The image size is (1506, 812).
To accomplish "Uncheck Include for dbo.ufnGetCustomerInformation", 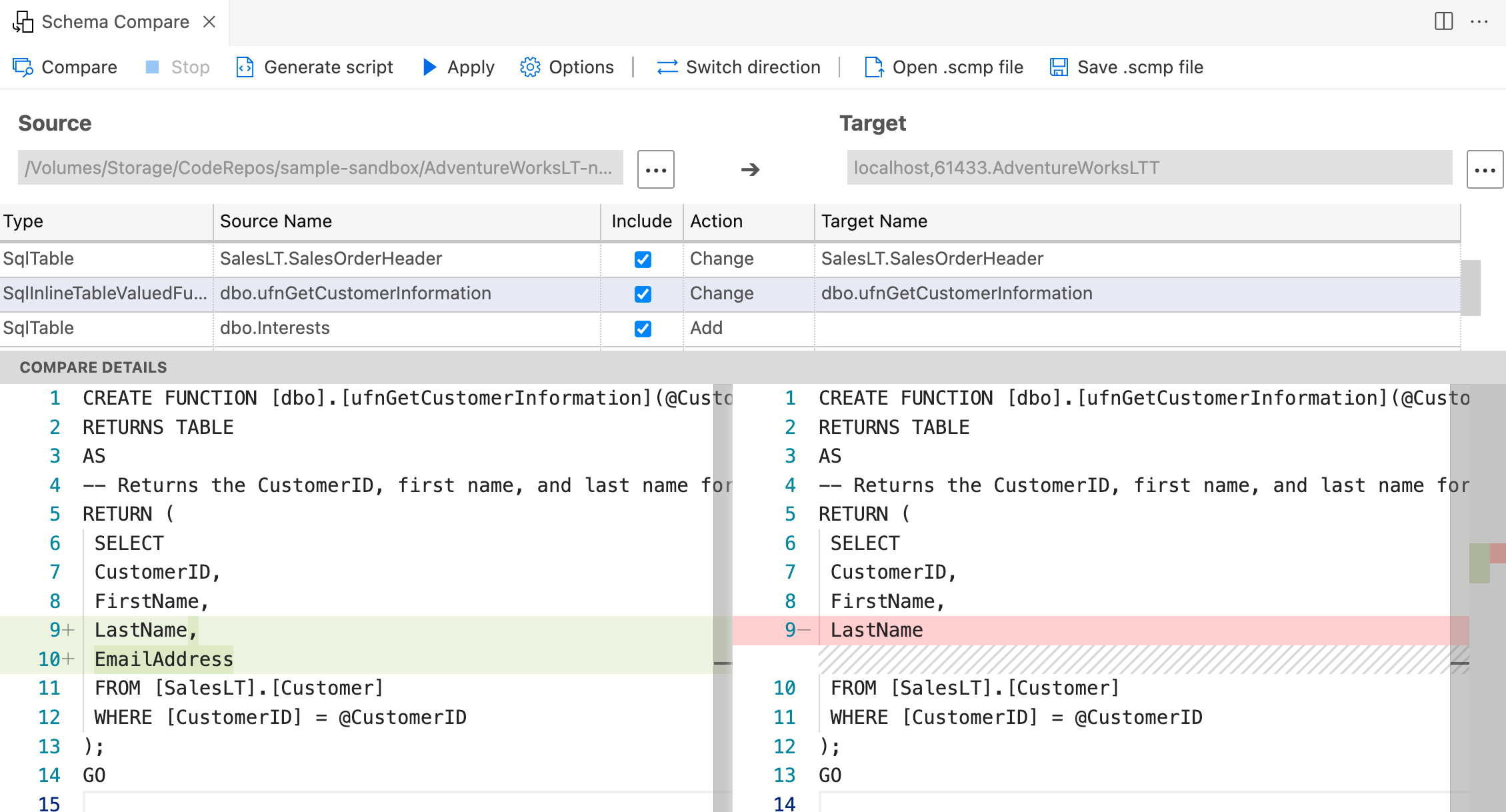I will coord(643,293).
